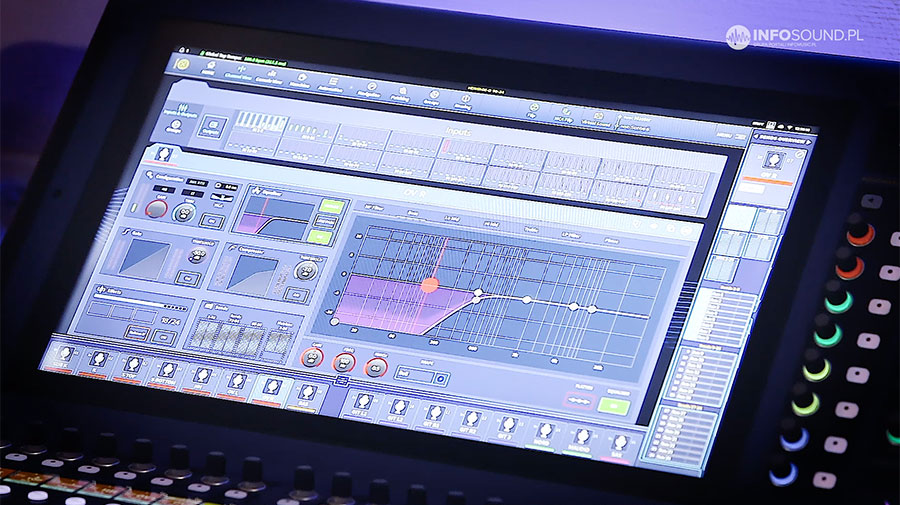Click the Compressor threshold knob
The image size is (900, 505).
click(307, 270)
